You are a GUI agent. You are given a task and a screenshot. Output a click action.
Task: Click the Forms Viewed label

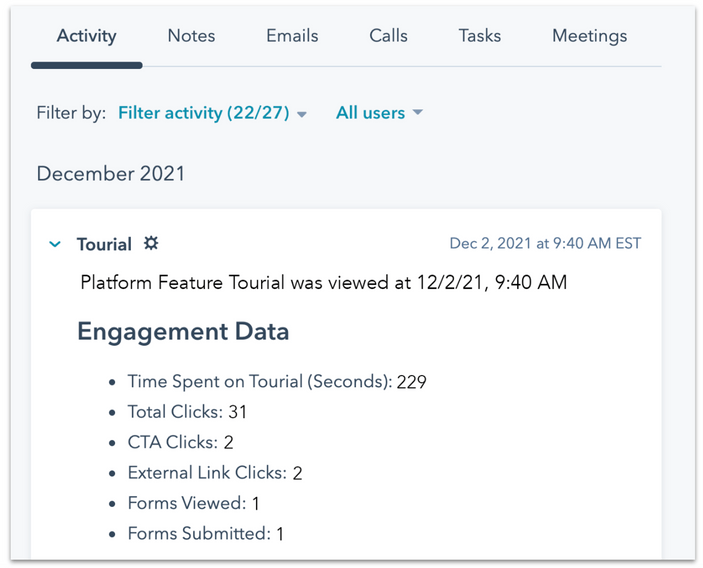(187, 503)
